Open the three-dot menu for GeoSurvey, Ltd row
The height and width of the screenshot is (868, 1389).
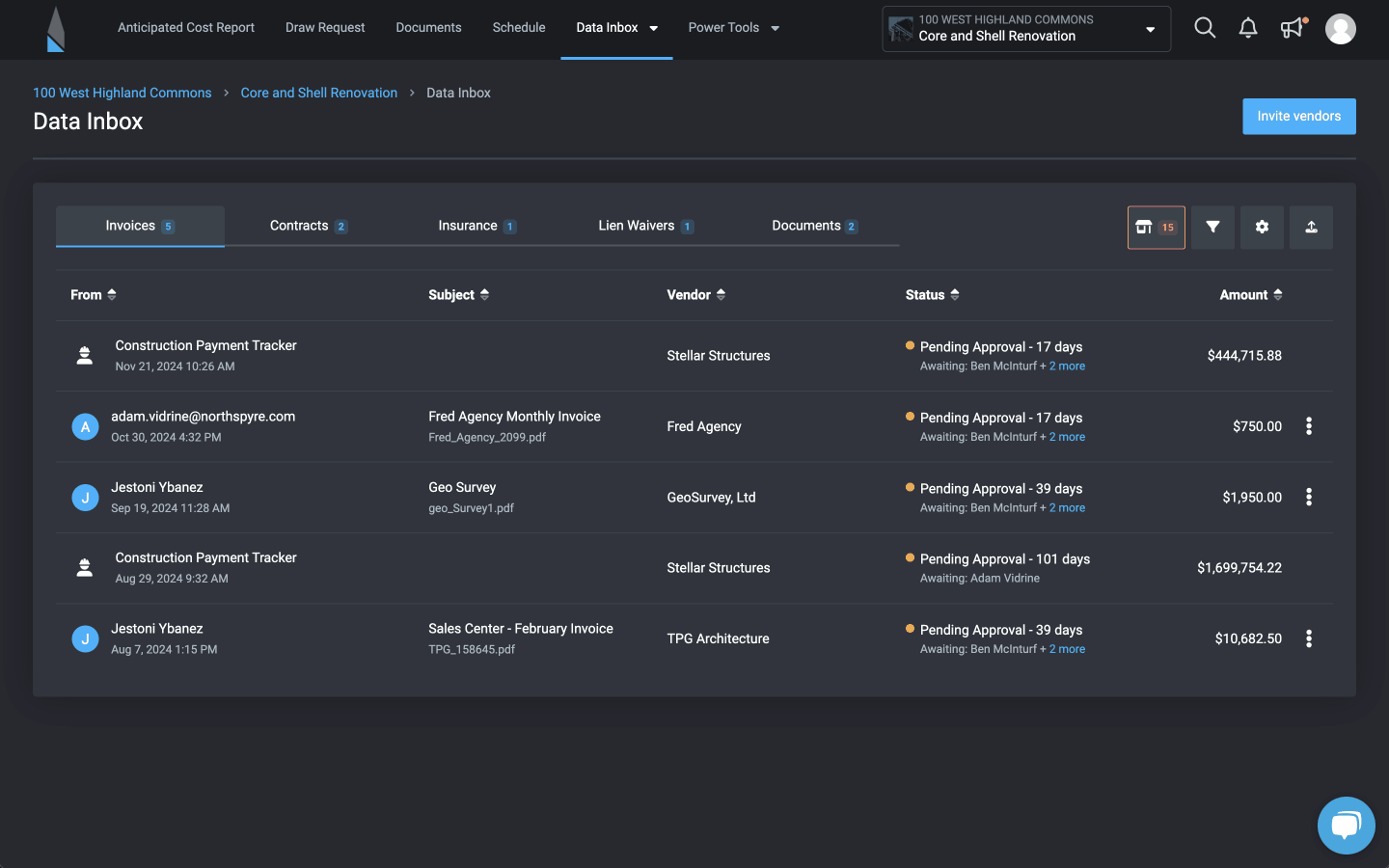[1309, 497]
